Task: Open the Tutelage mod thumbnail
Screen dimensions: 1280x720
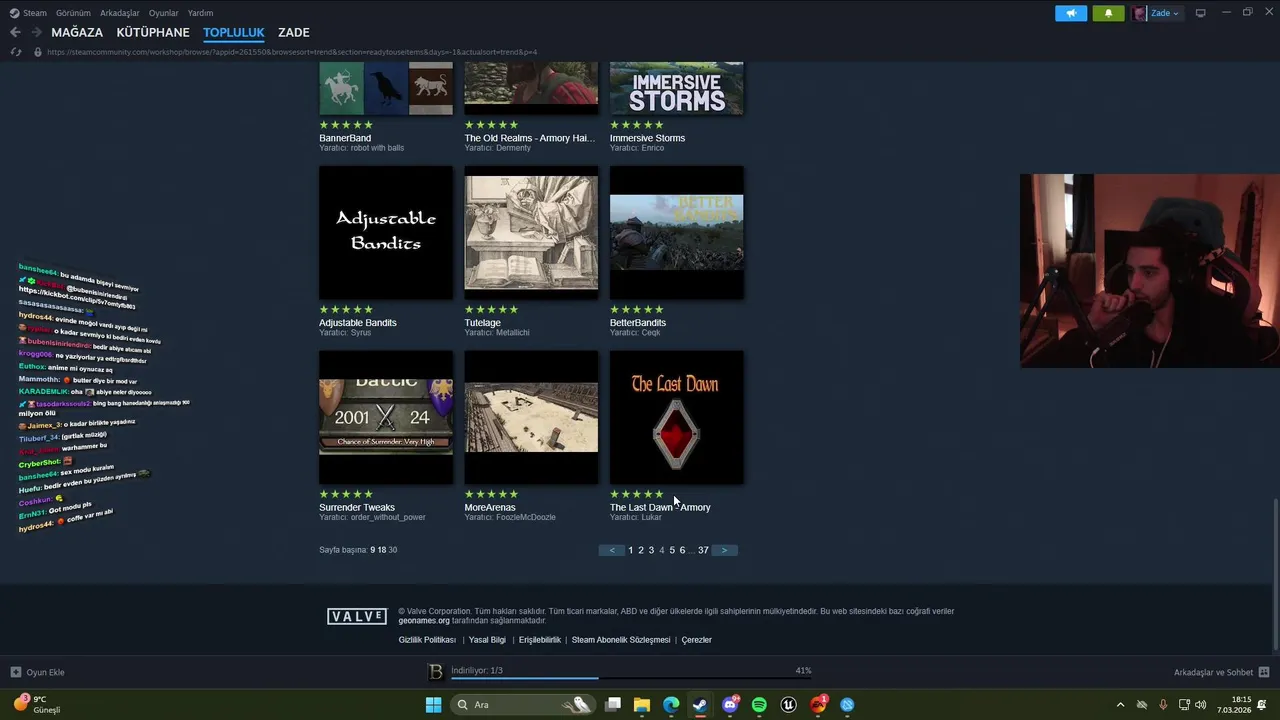Action: pos(531,233)
